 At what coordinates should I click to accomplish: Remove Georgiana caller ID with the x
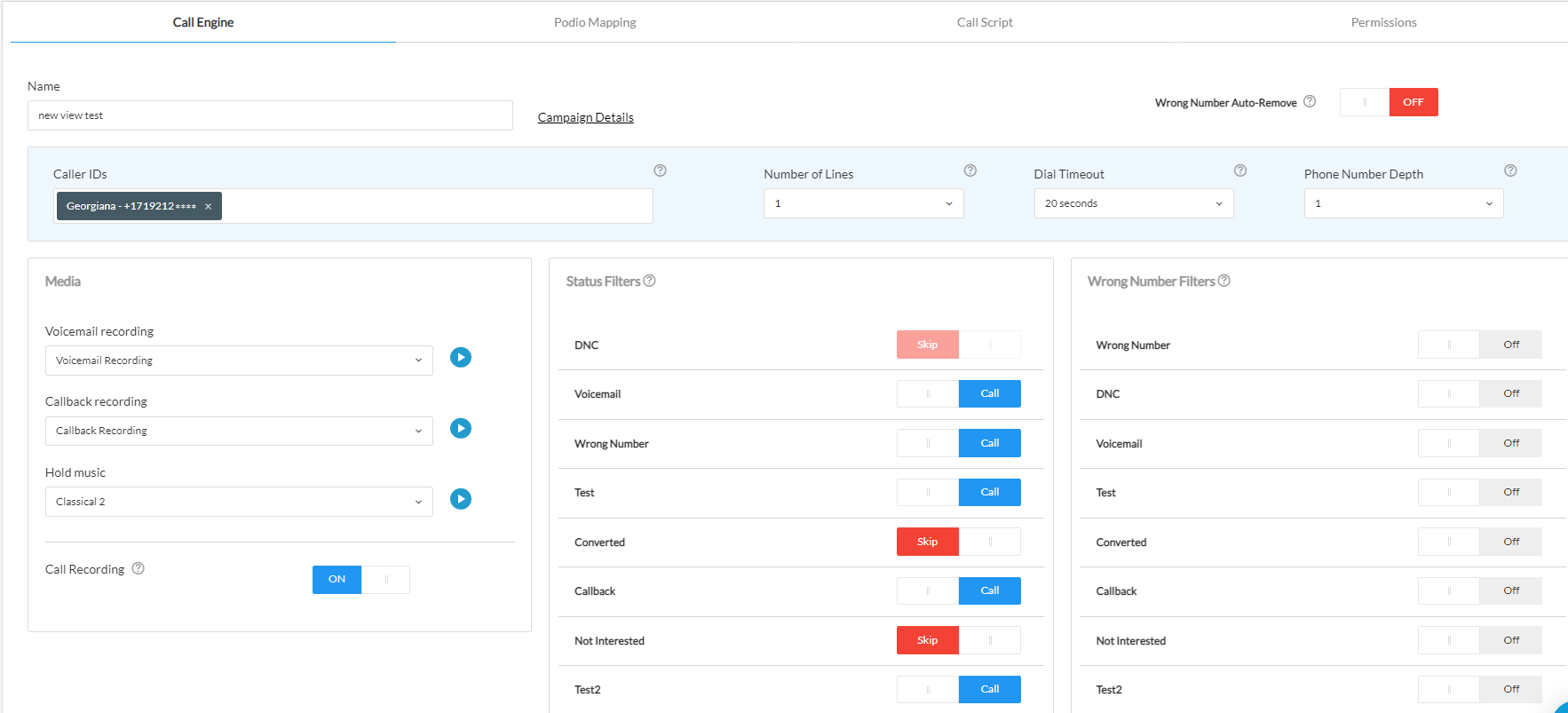coord(209,207)
